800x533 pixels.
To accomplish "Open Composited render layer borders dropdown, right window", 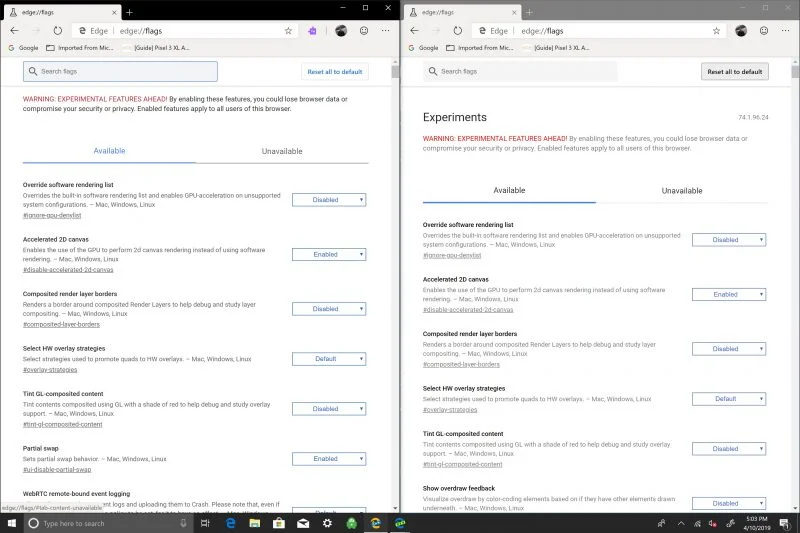I will click(x=729, y=349).
